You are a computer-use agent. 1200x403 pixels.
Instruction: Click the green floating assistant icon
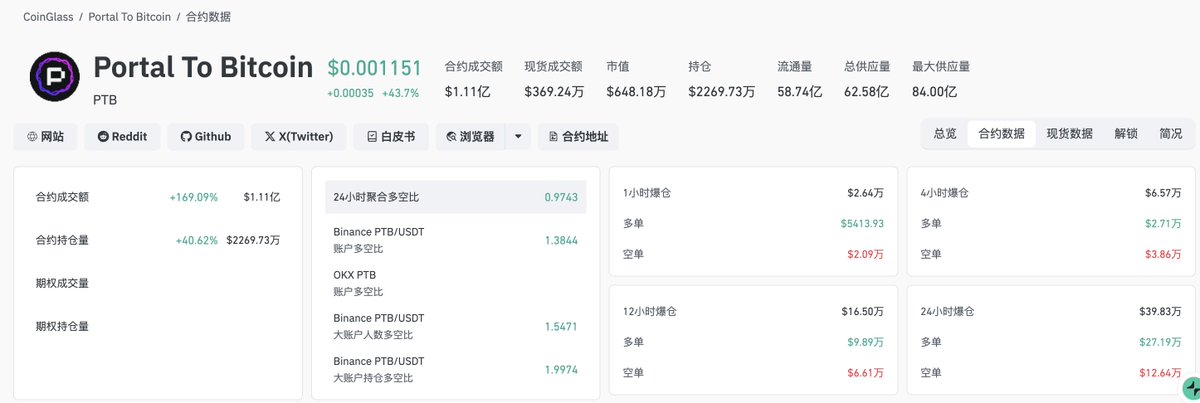point(1190,389)
